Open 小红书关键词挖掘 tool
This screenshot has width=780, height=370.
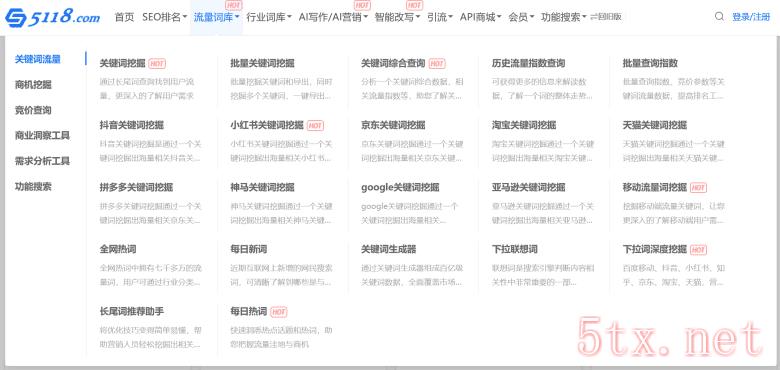[x=267, y=125]
